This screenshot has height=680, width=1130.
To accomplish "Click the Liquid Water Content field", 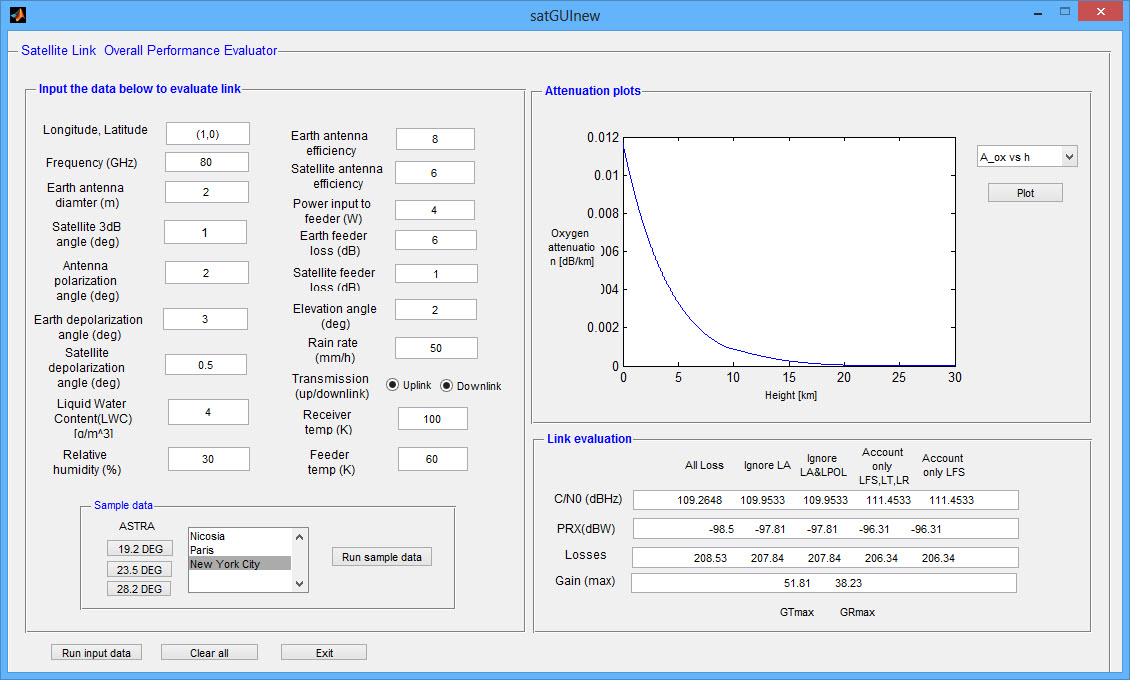I will click(208, 412).
